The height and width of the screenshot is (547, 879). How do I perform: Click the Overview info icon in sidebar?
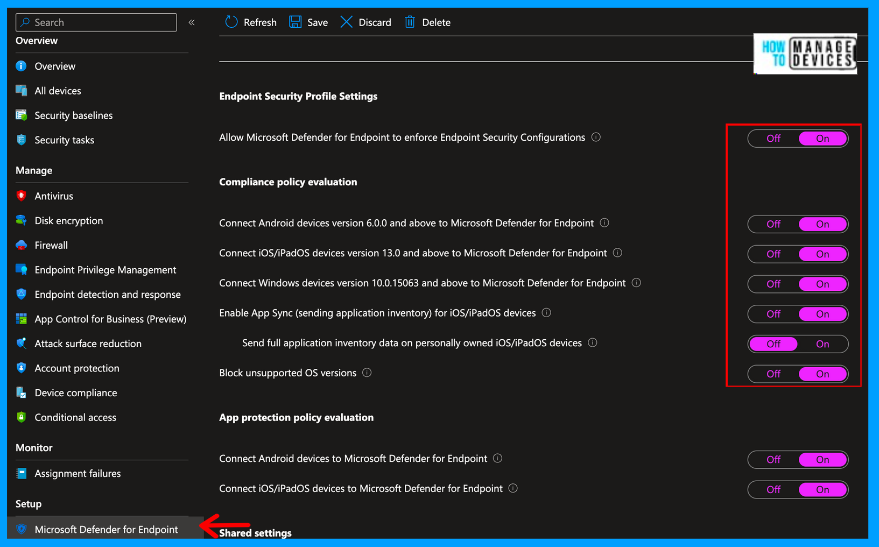pos(21,66)
